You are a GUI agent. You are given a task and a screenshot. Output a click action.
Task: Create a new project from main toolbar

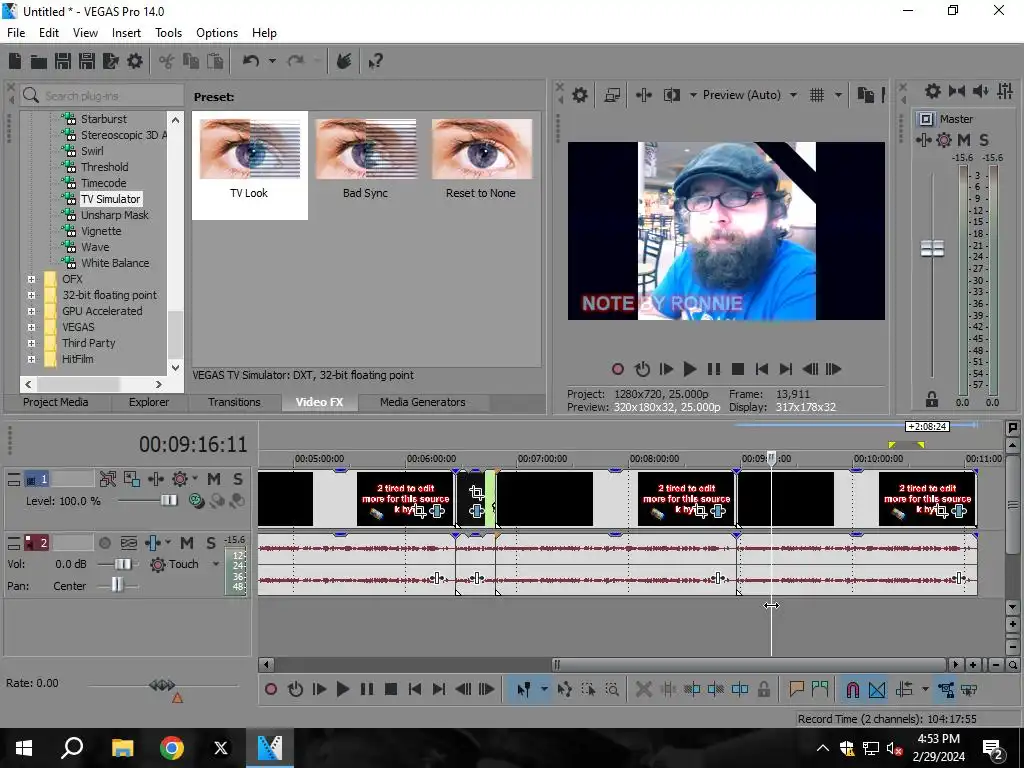(14, 61)
